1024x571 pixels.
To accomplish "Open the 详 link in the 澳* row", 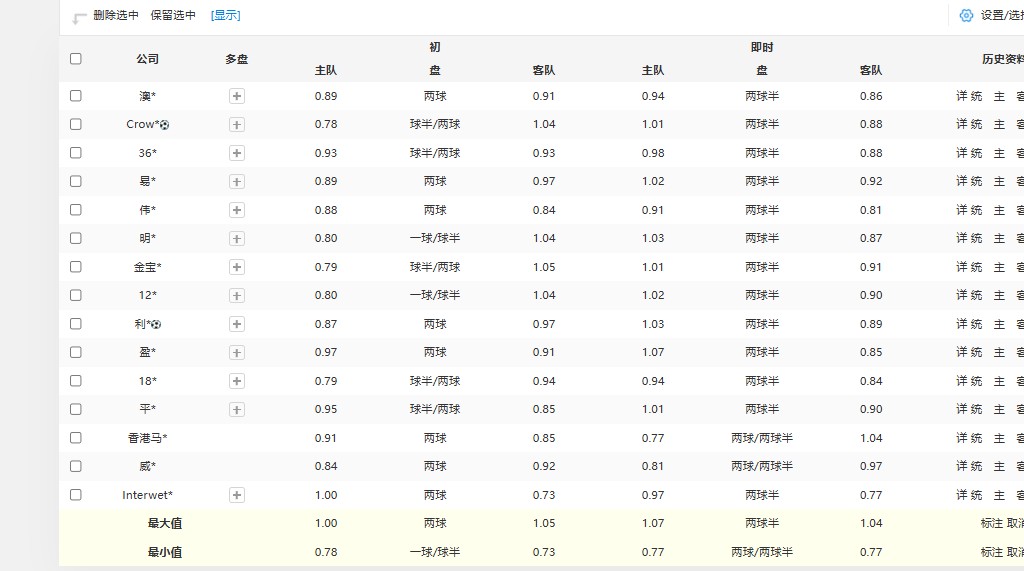I will (x=962, y=96).
